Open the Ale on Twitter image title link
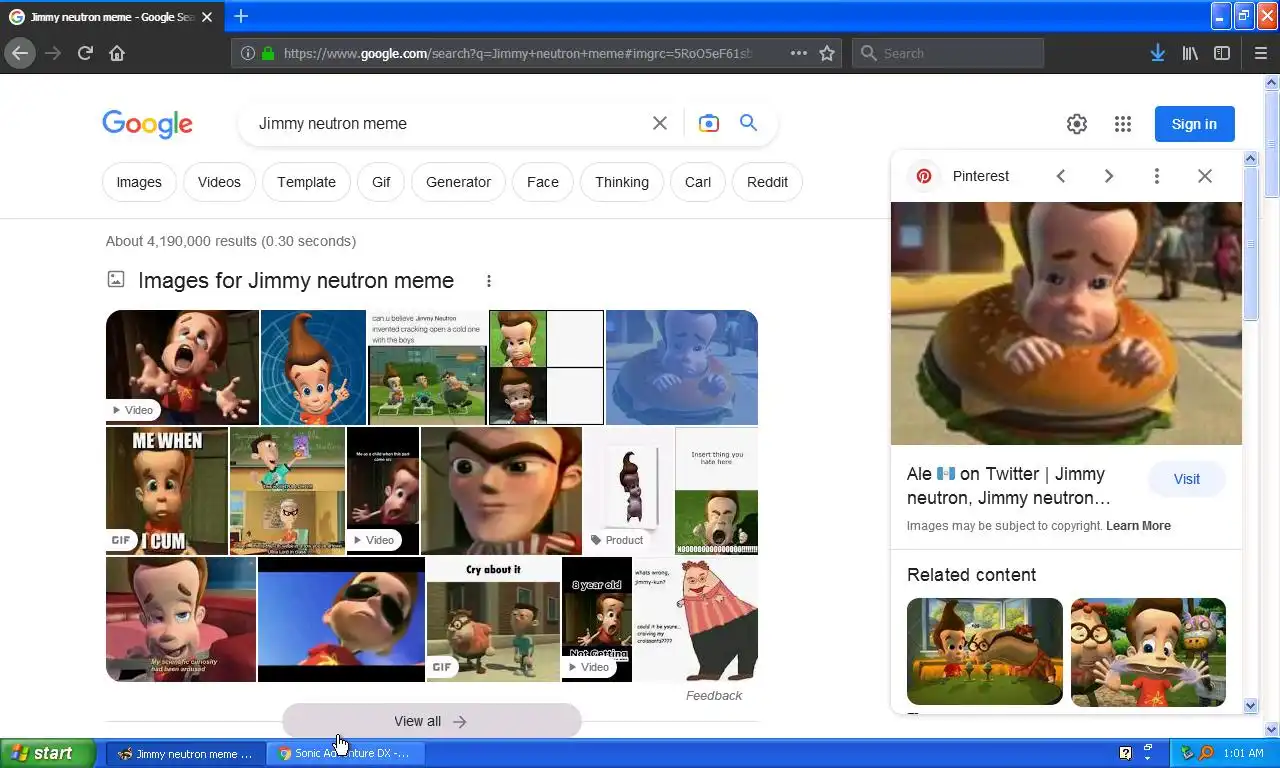 [1008, 486]
